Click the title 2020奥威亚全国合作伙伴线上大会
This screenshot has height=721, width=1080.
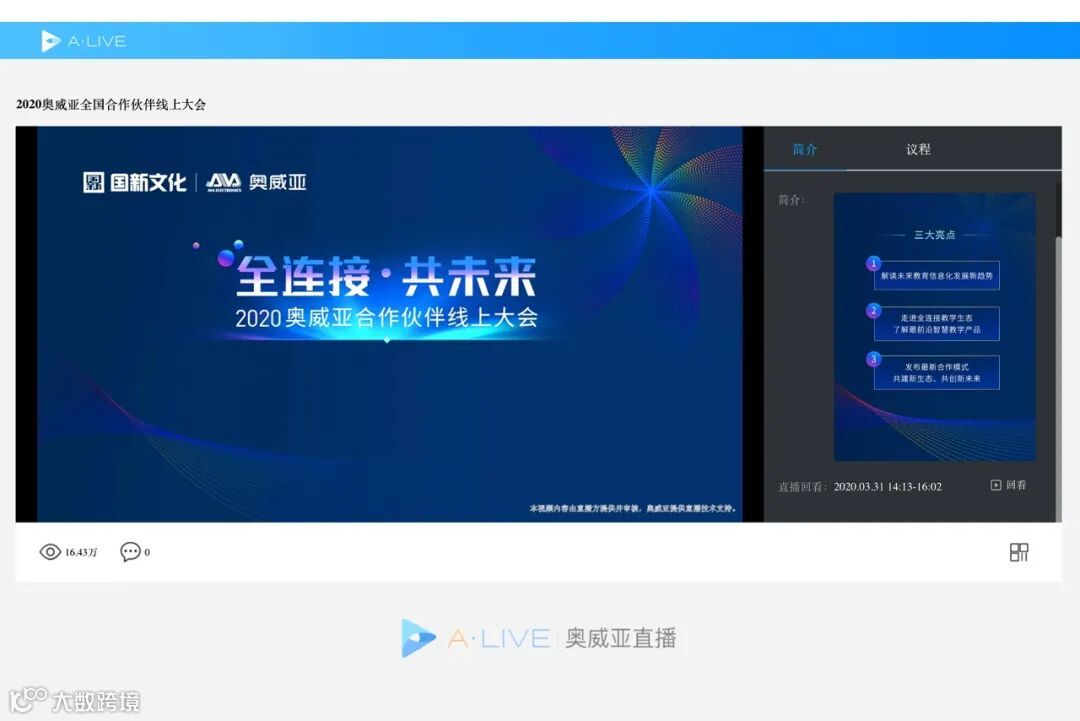click(x=111, y=105)
